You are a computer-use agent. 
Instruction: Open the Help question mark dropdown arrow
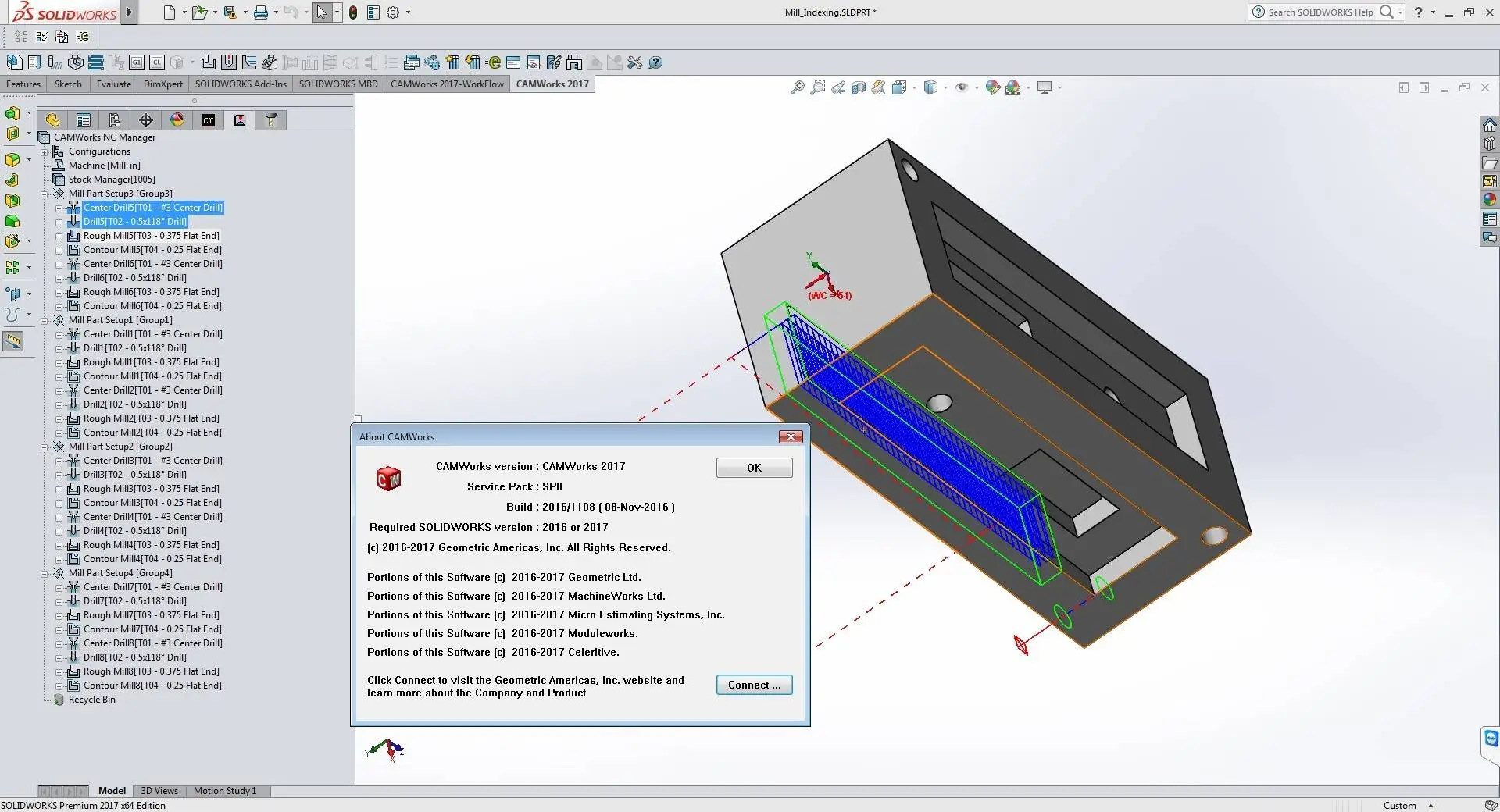(x=1433, y=12)
